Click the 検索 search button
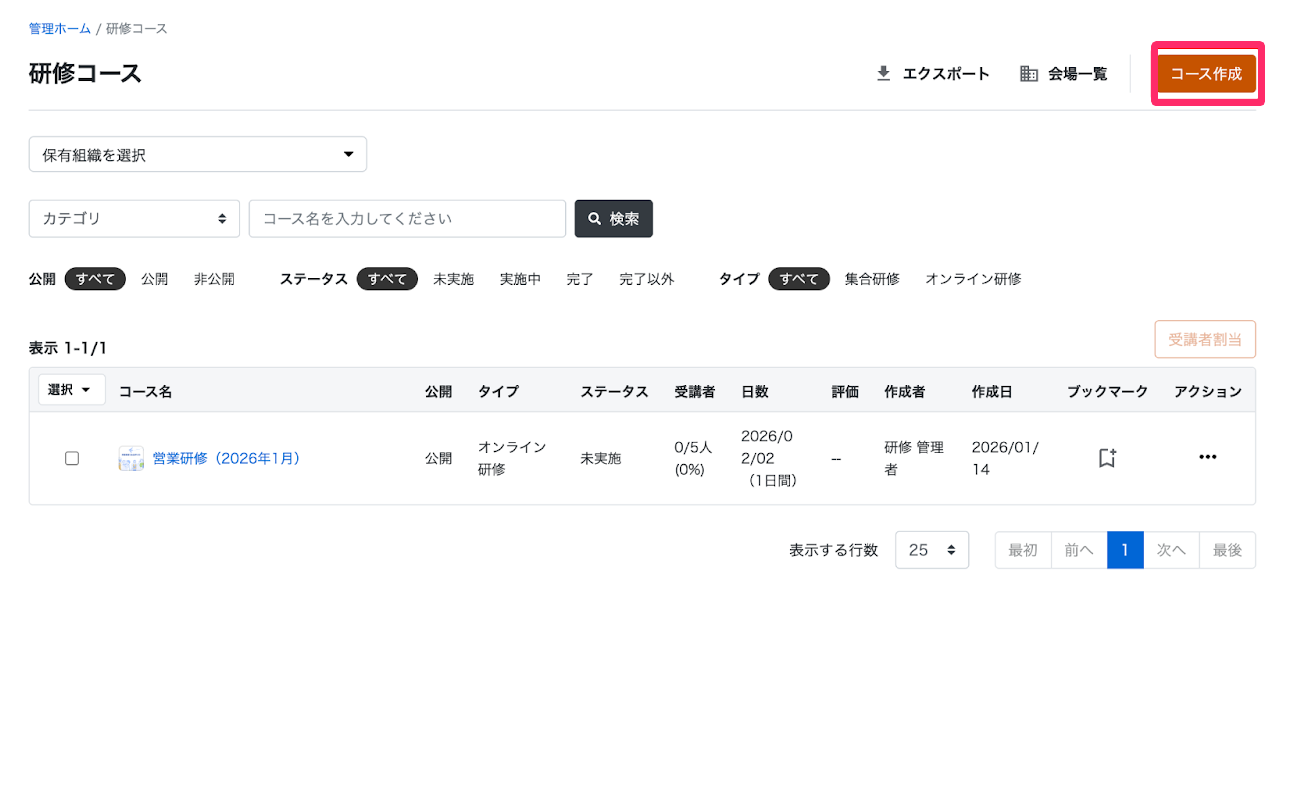This screenshot has height=810, width=1290. point(614,218)
